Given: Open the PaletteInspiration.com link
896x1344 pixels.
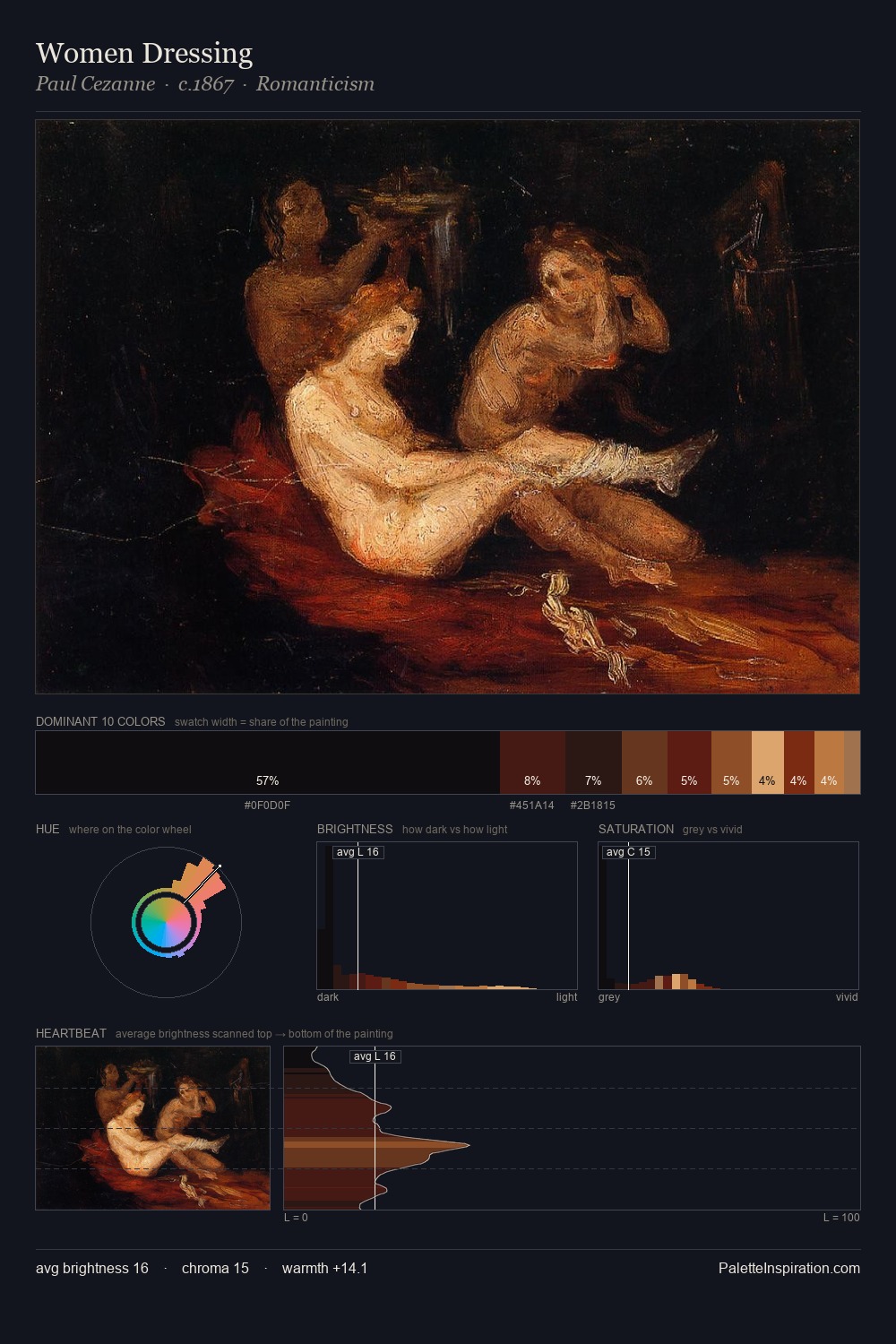Looking at the screenshot, I should coord(789,1268).
